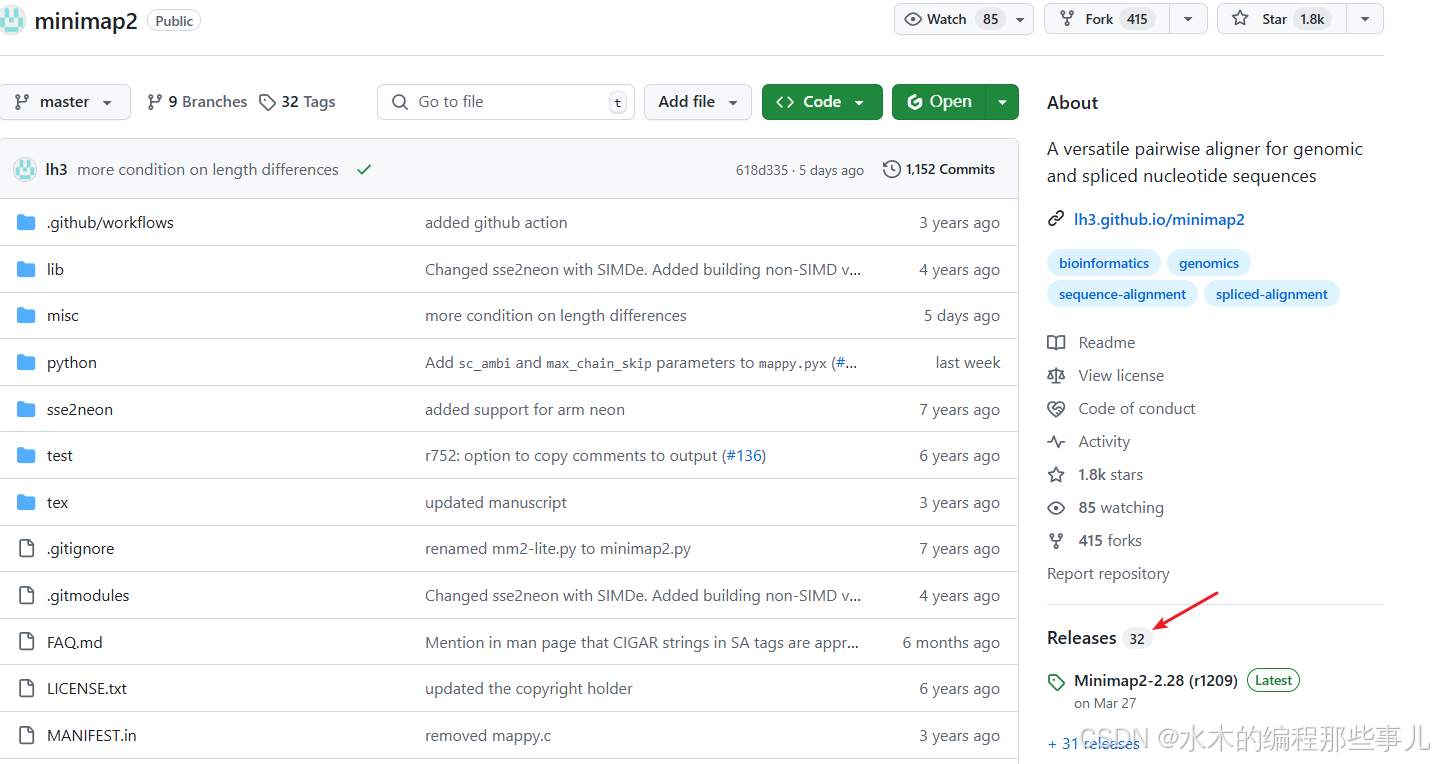Click the Code of conduct heart icon
The image size is (1434, 764).
[1056, 408]
